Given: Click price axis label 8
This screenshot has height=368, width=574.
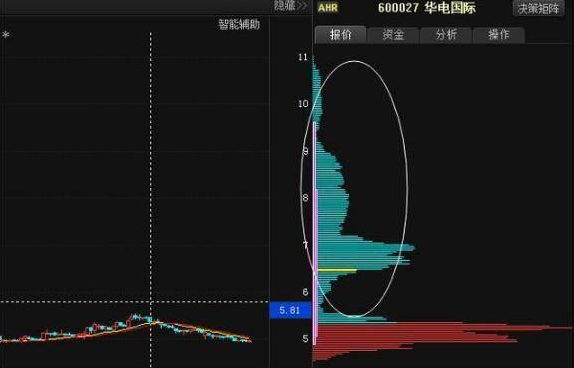Looking at the screenshot, I should (x=305, y=198).
